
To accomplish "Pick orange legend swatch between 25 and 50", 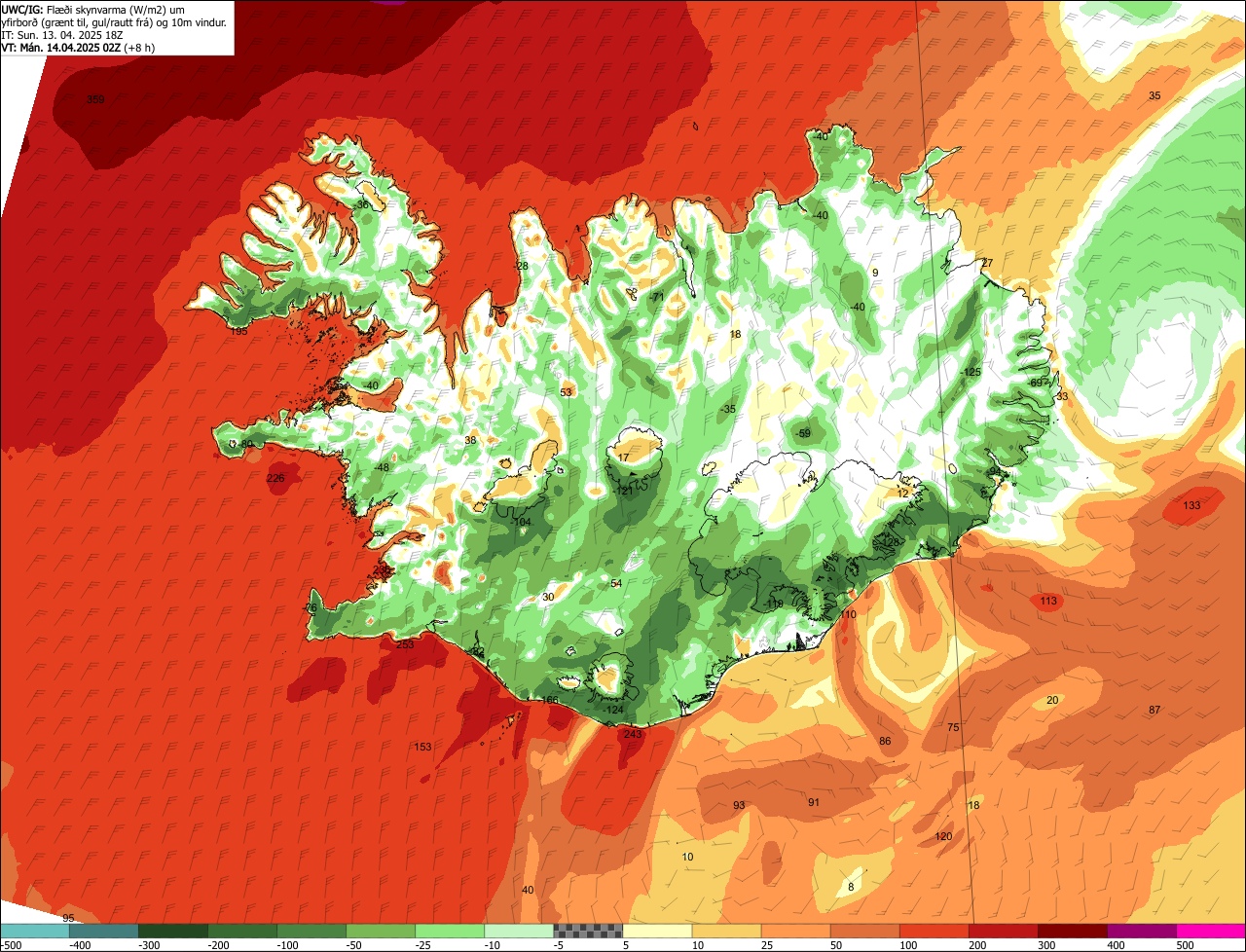I will point(795,931).
